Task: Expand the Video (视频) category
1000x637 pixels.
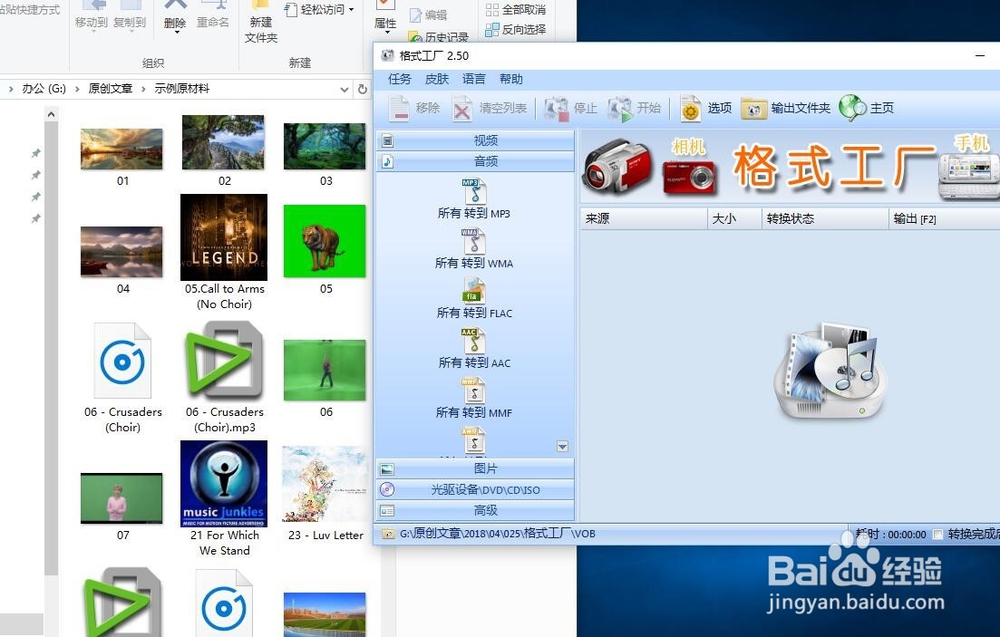Action: coord(475,140)
